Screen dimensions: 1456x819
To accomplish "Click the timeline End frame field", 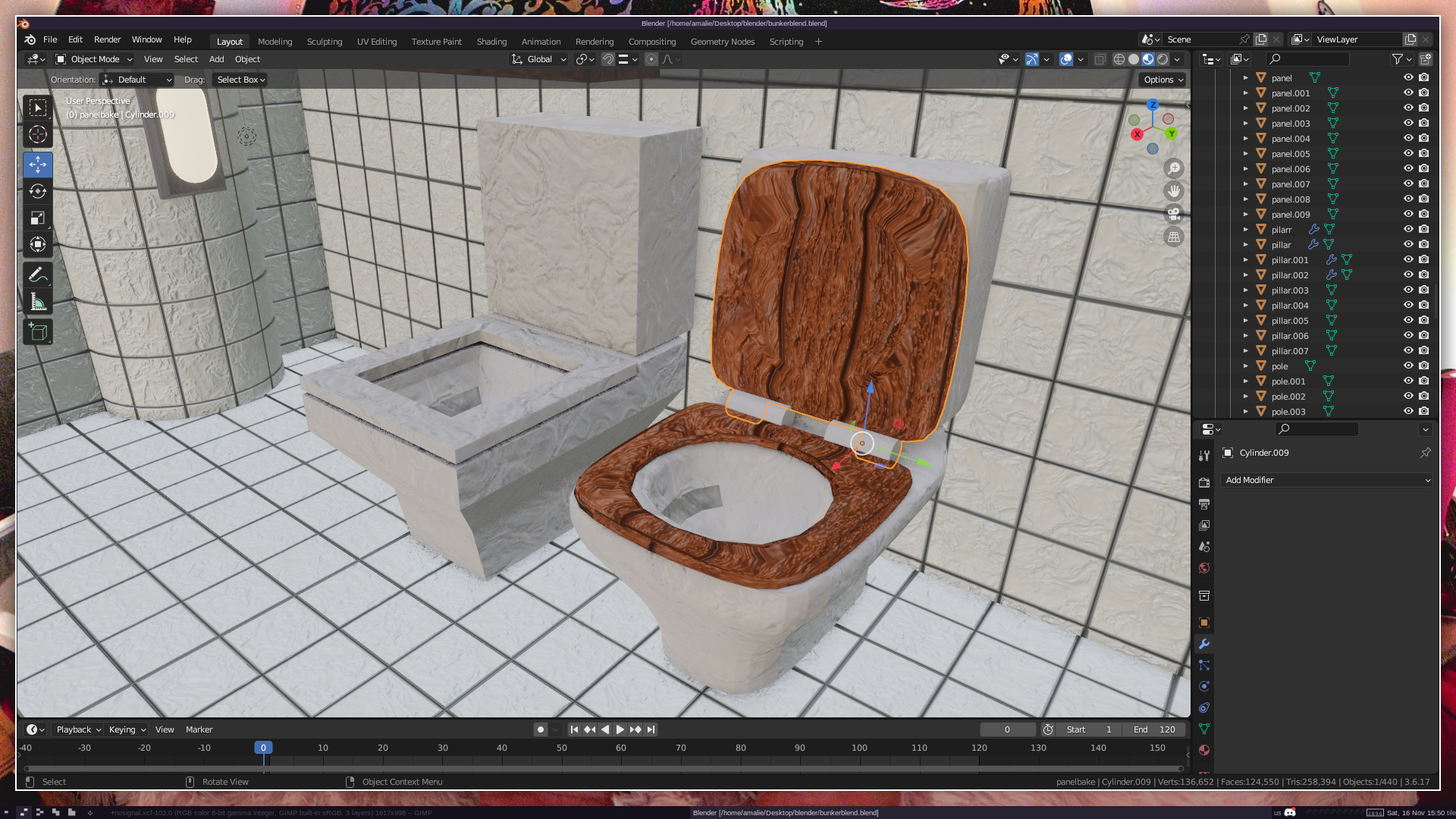I will tap(1154, 730).
